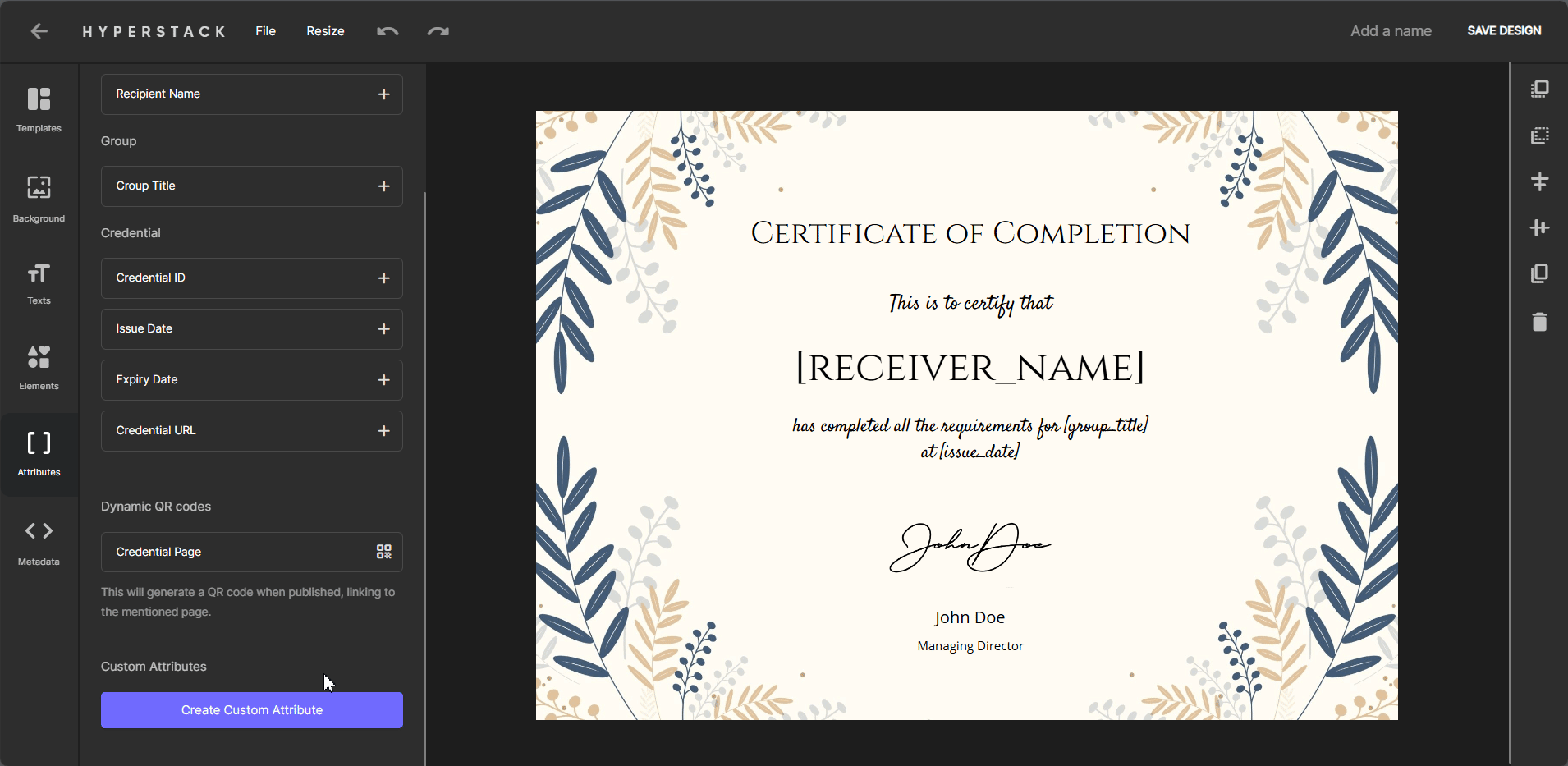Open the Background panel

(39, 198)
